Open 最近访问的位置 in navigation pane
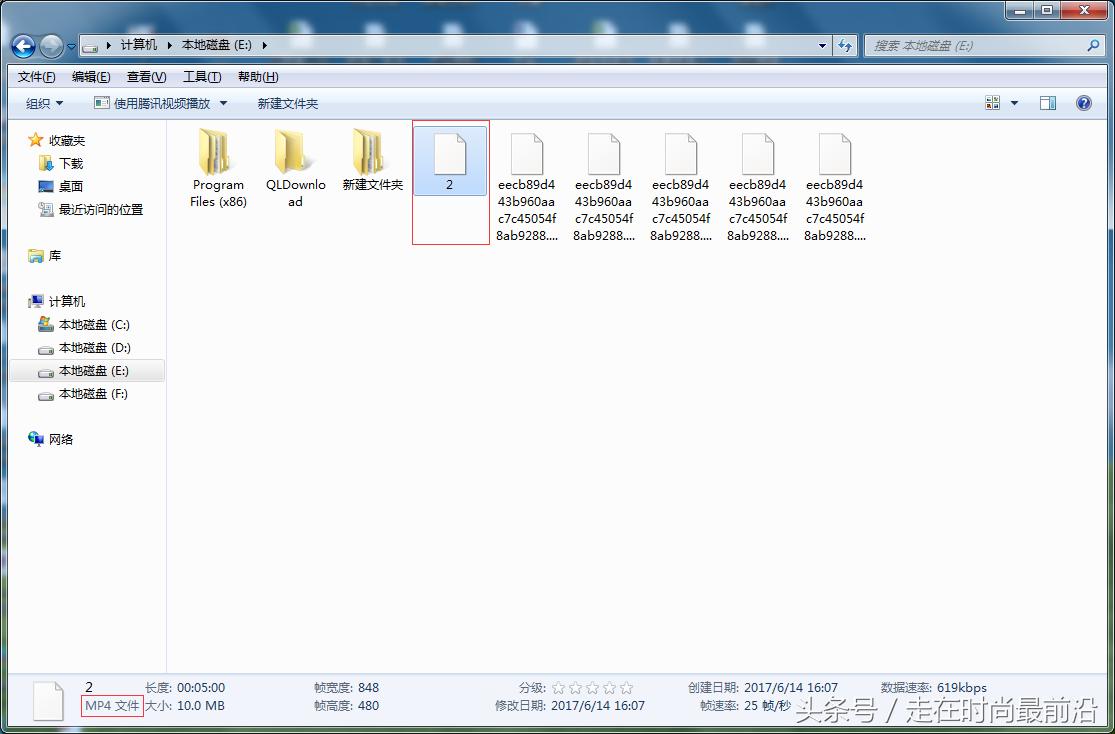Image resolution: width=1115 pixels, height=734 pixels. click(x=90, y=210)
